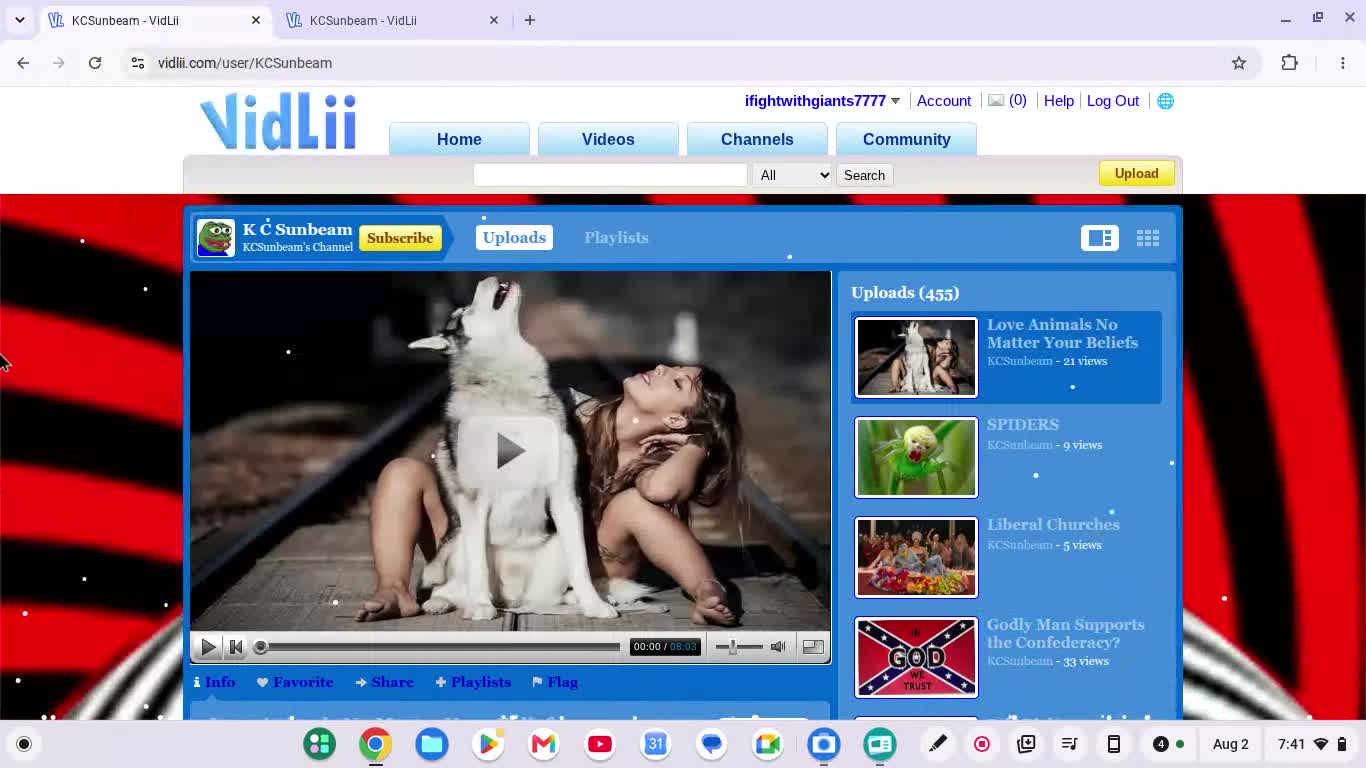Click the yellow Upload button

coord(1136,174)
